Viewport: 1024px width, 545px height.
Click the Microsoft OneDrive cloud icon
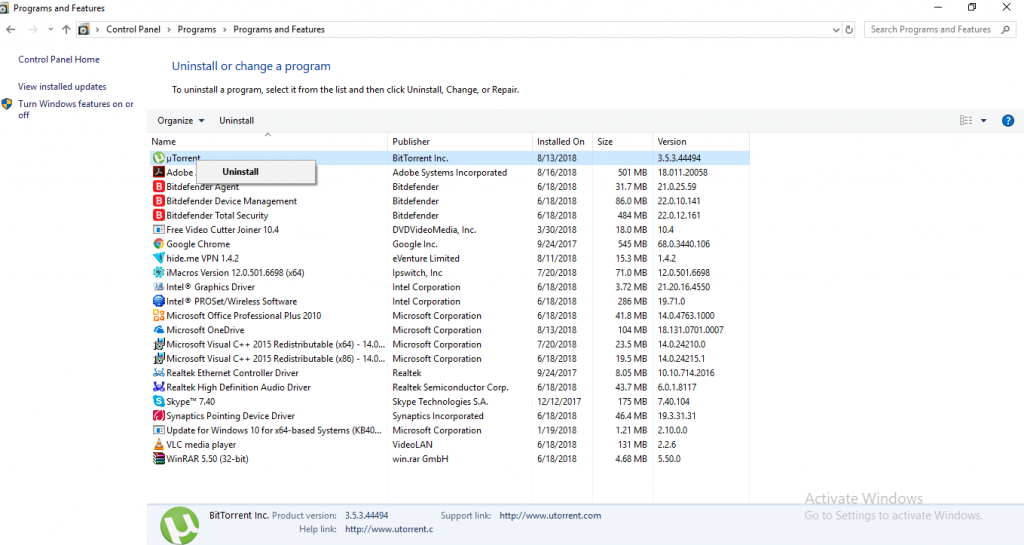pyautogui.click(x=158, y=330)
